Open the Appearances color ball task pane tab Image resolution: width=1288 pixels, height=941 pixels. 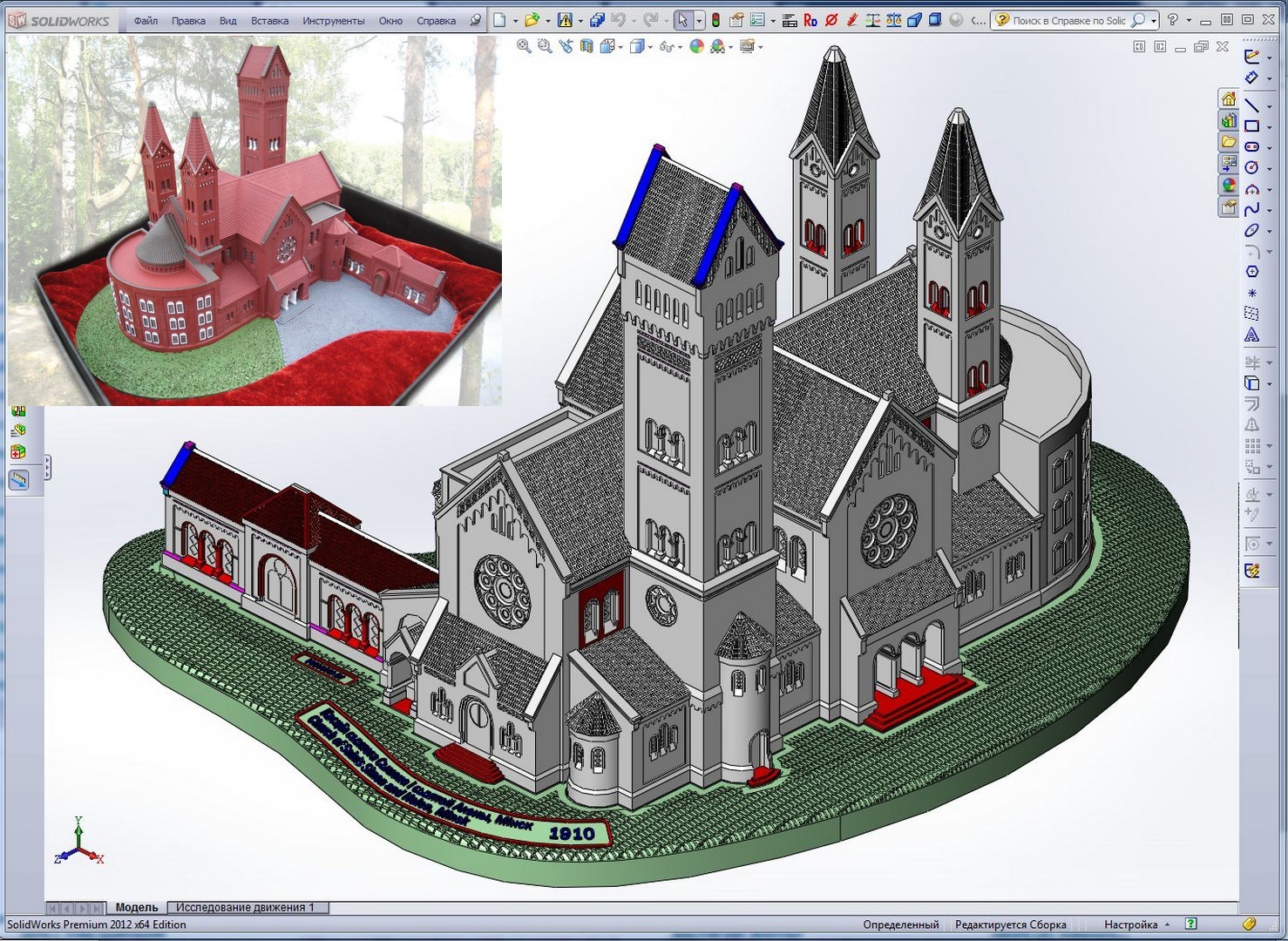point(1228,185)
